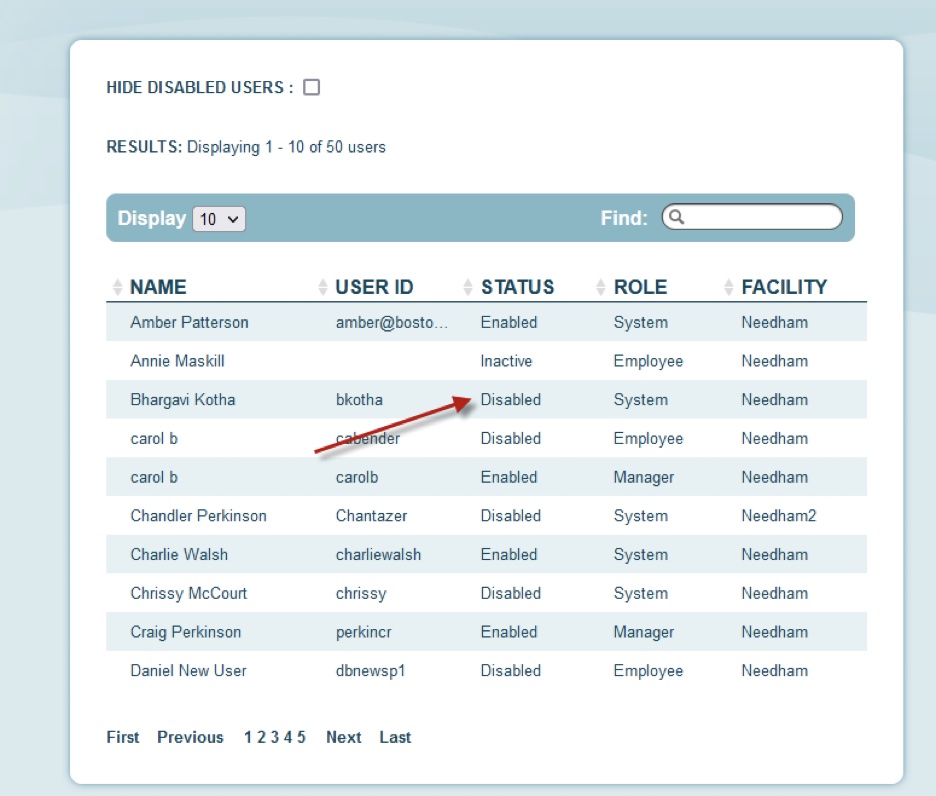
Task: Sort the table by Role column
Action: pyautogui.click(x=601, y=287)
